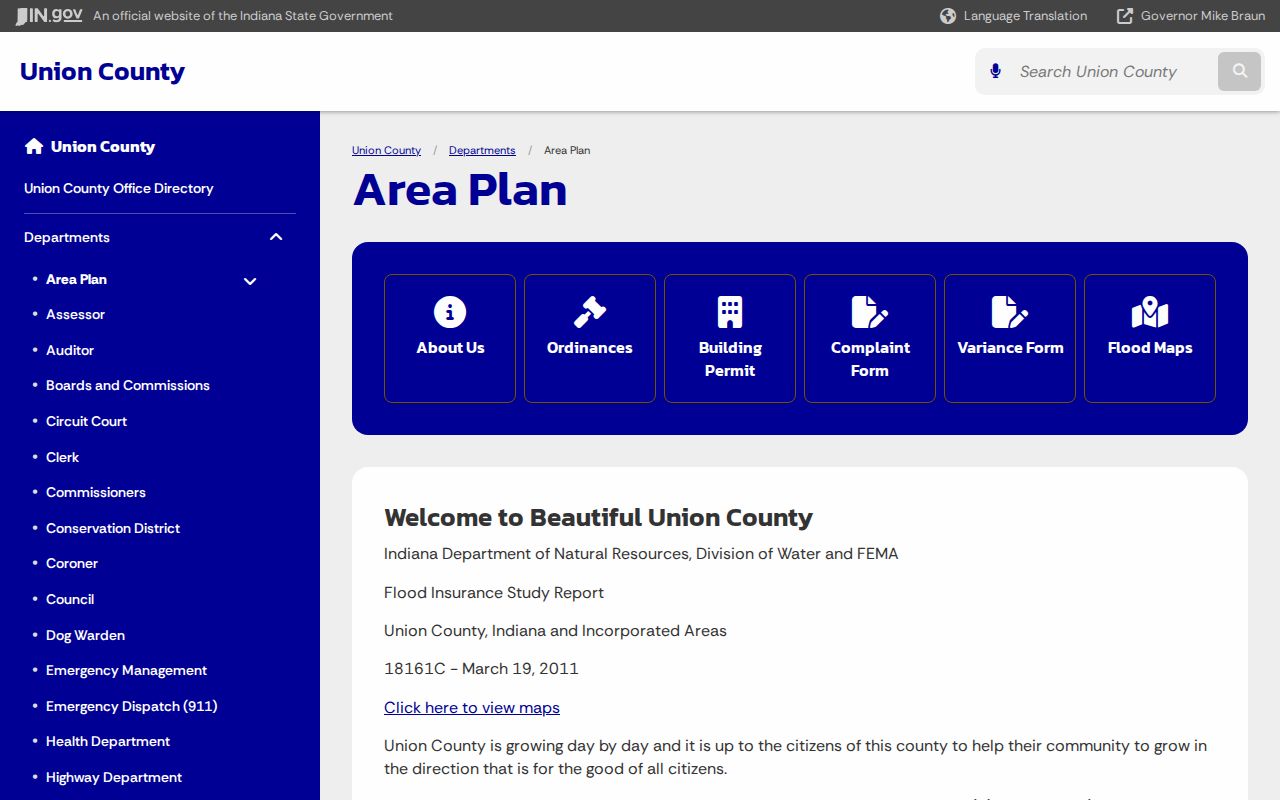Select Departments in the sidebar
The height and width of the screenshot is (800, 1280).
coord(67,237)
